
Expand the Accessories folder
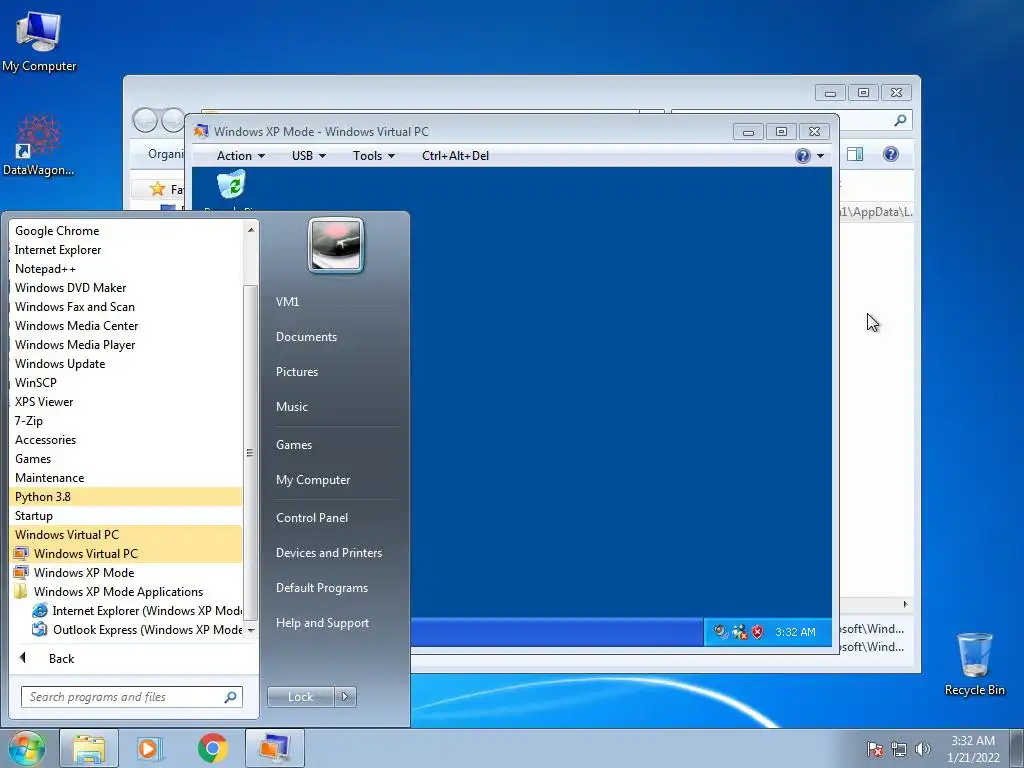tap(127, 440)
